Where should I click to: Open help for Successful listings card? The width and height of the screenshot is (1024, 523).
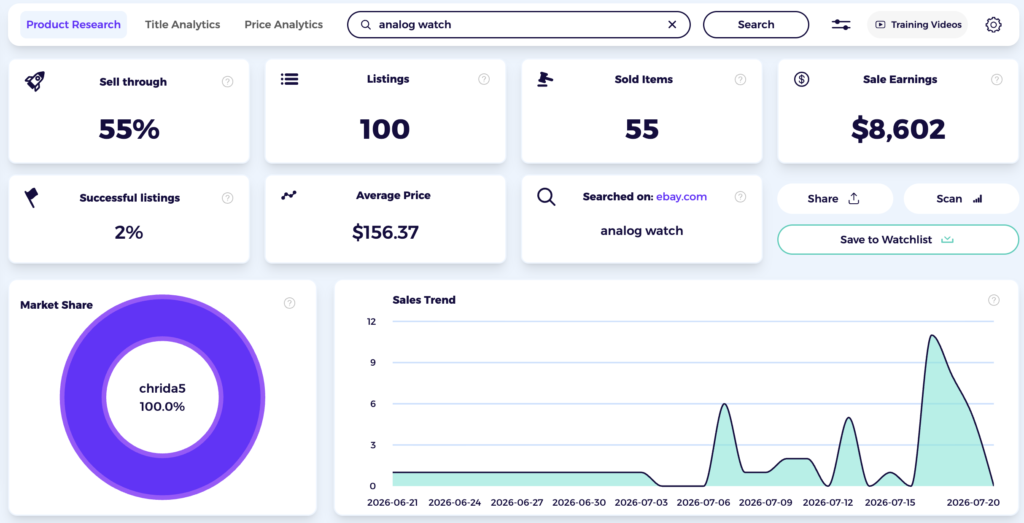[x=227, y=198]
